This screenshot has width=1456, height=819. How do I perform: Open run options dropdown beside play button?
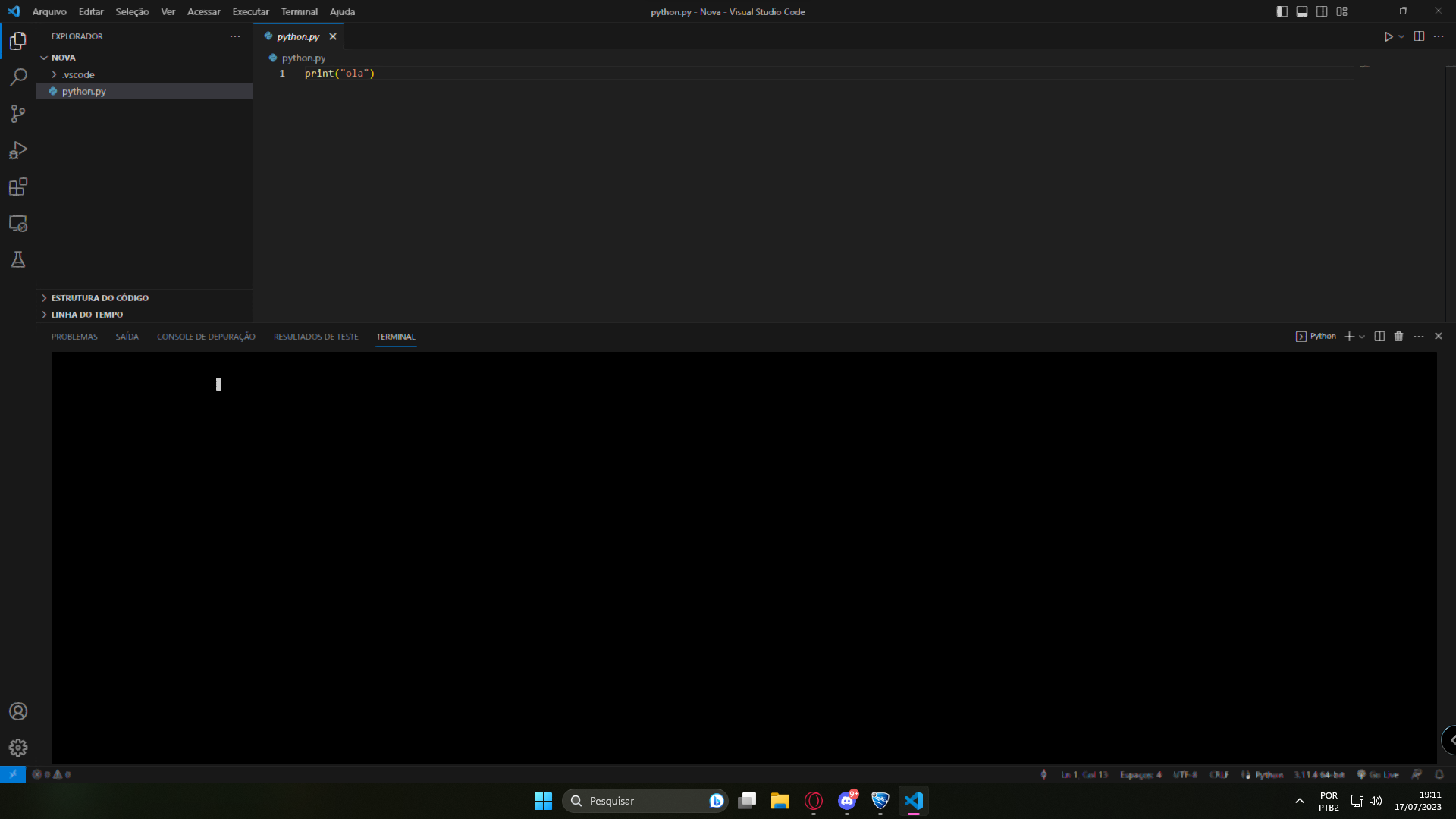click(1401, 36)
